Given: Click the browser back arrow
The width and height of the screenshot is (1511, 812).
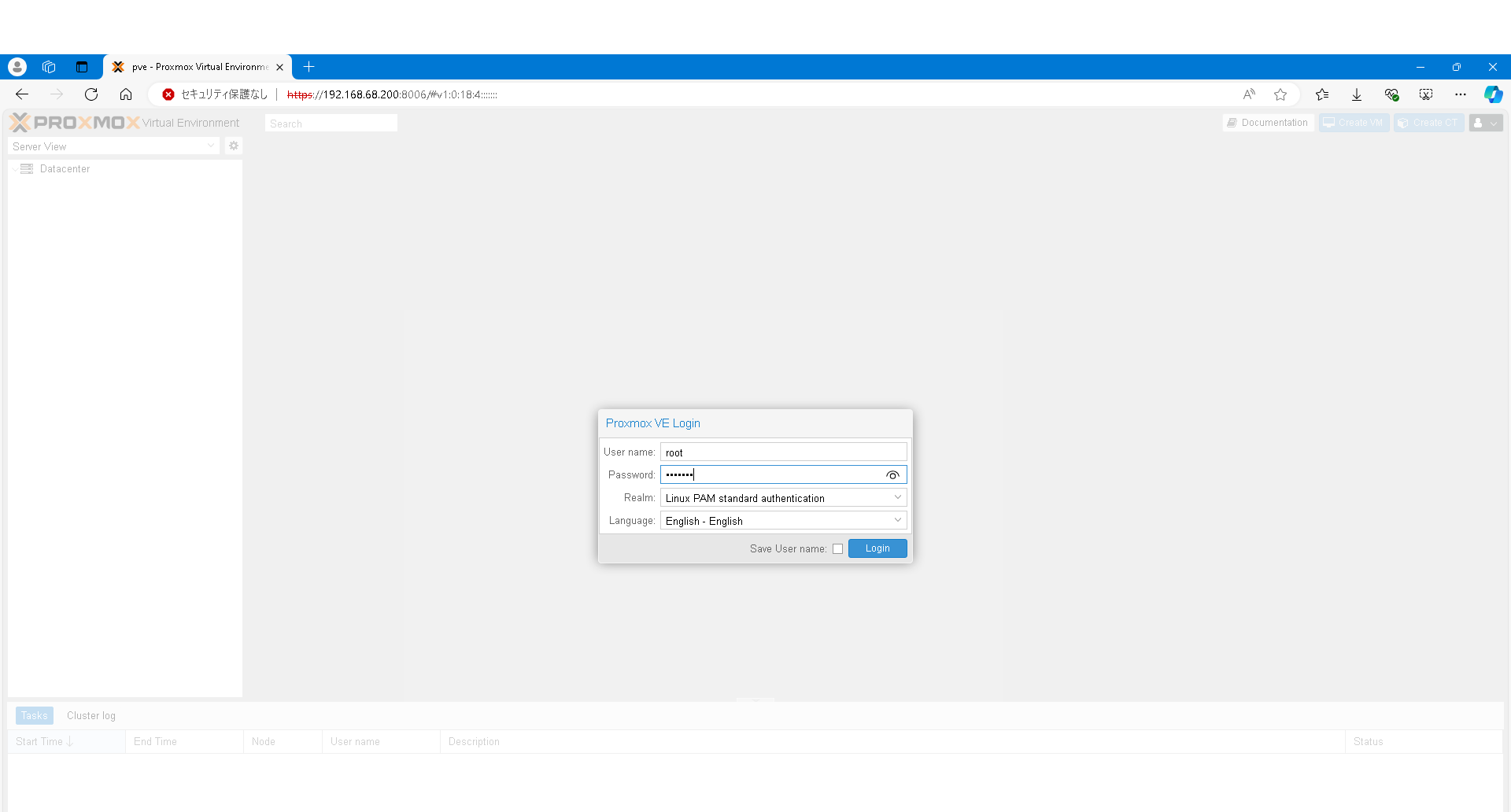Looking at the screenshot, I should (x=22, y=94).
